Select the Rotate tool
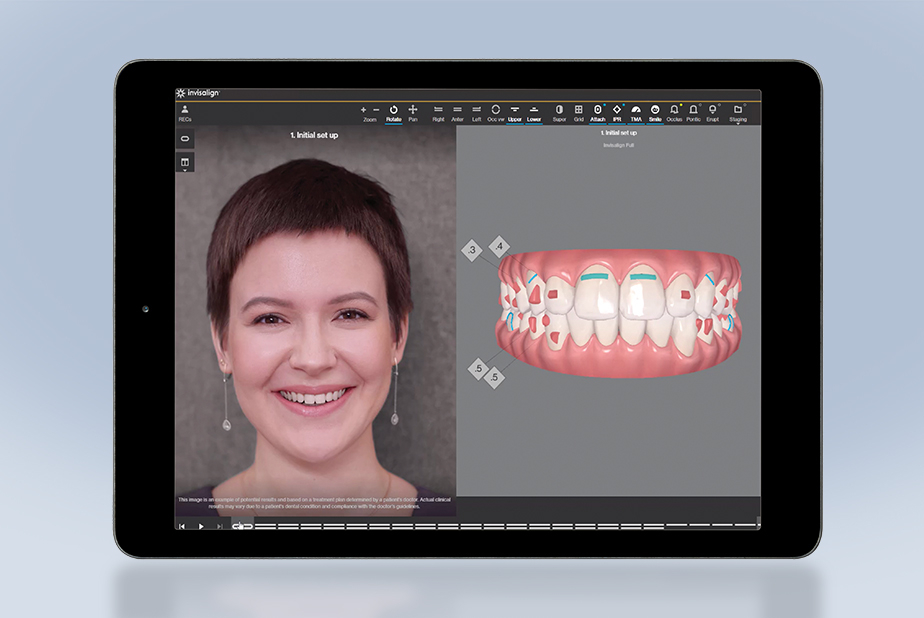 (393, 111)
